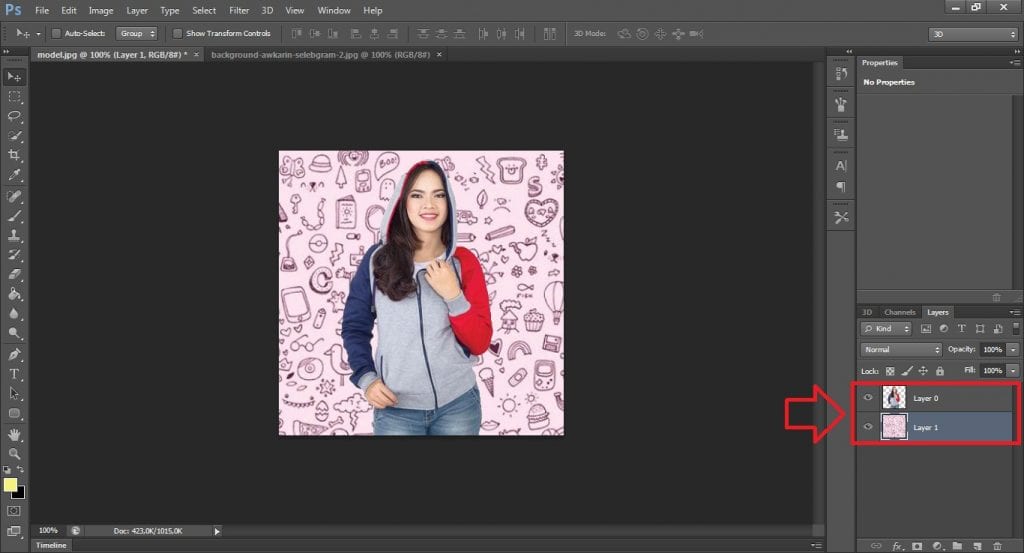The width and height of the screenshot is (1024, 553).
Task: Select the Lasso tool
Action: point(14,116)
